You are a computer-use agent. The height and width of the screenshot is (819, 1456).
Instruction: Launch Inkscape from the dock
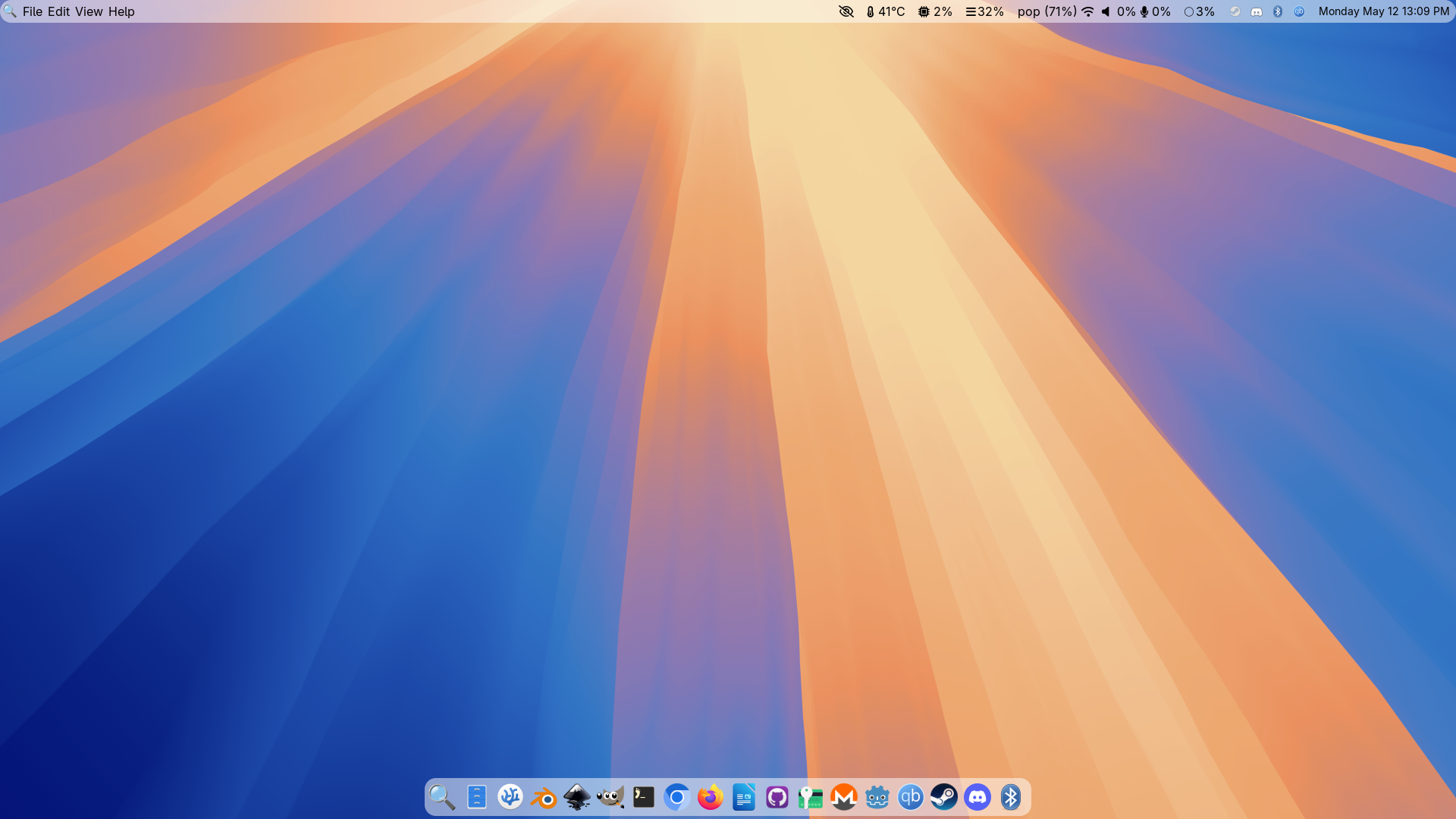[577, 797]
